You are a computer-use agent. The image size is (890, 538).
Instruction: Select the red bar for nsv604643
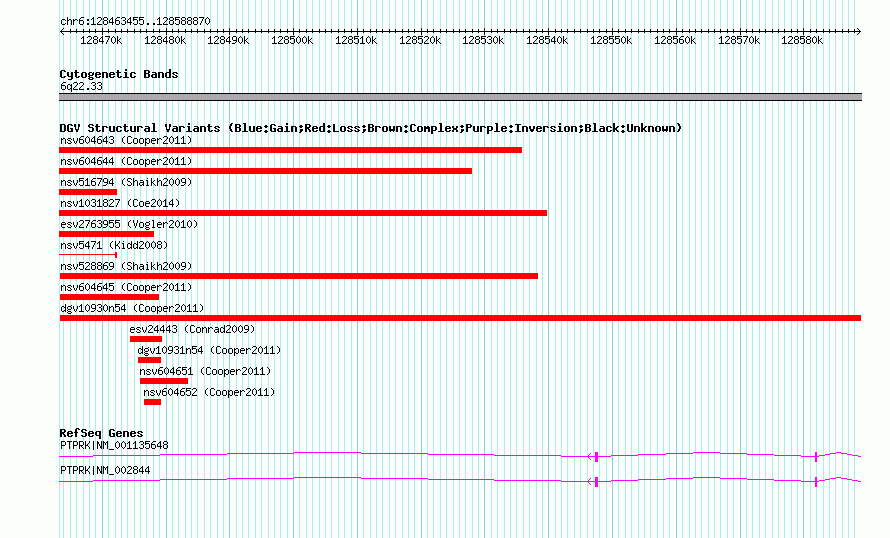click(x=291, y=150)
